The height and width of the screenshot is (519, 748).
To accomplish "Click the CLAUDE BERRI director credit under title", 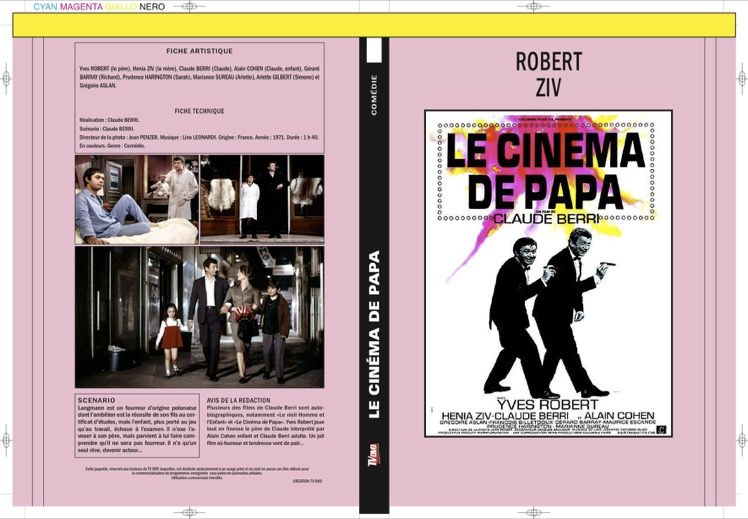I will tap(546, 219).
